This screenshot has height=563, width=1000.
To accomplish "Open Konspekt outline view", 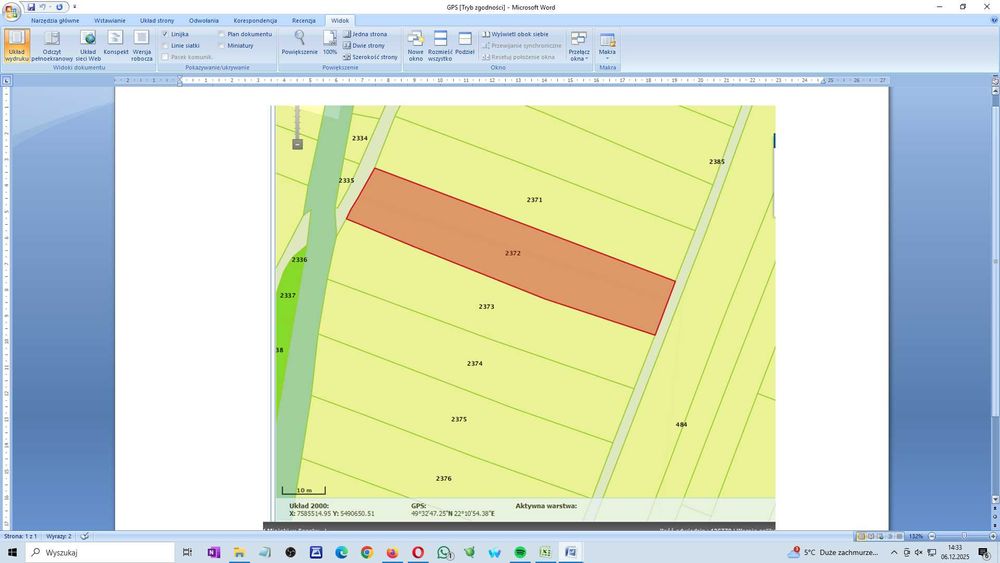I will click(x=115, y=45).
